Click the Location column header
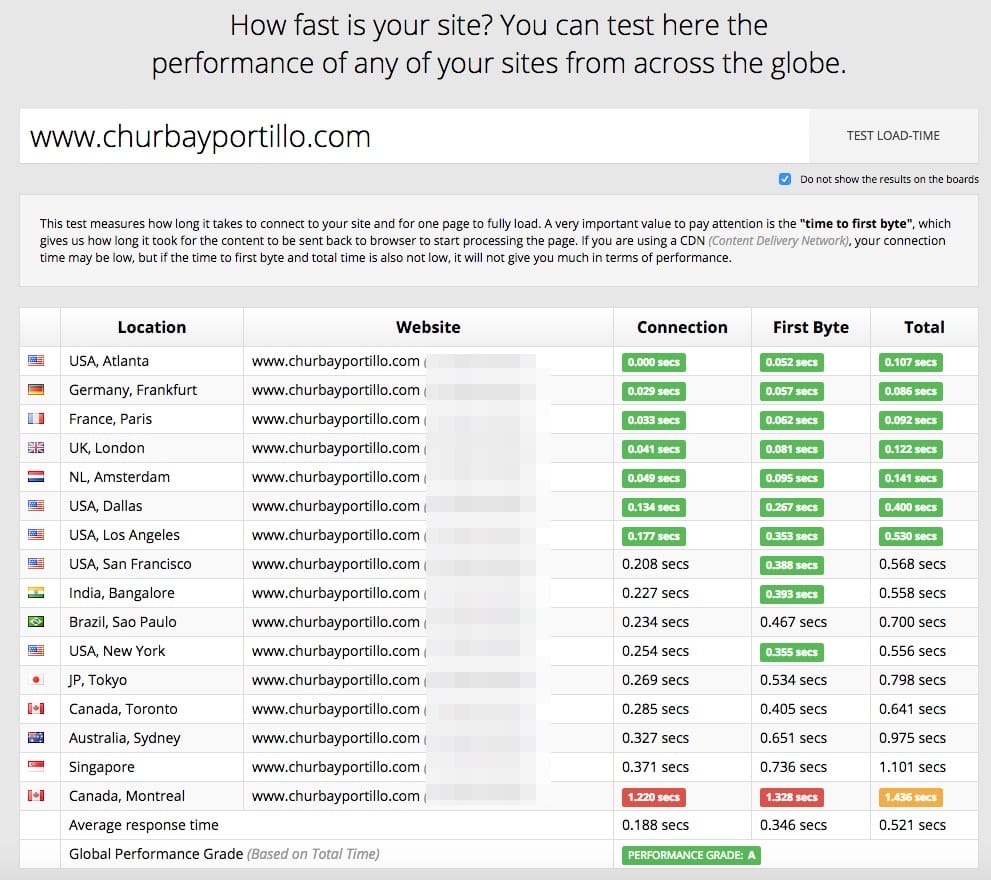991x880 pixels. point(151,327)
